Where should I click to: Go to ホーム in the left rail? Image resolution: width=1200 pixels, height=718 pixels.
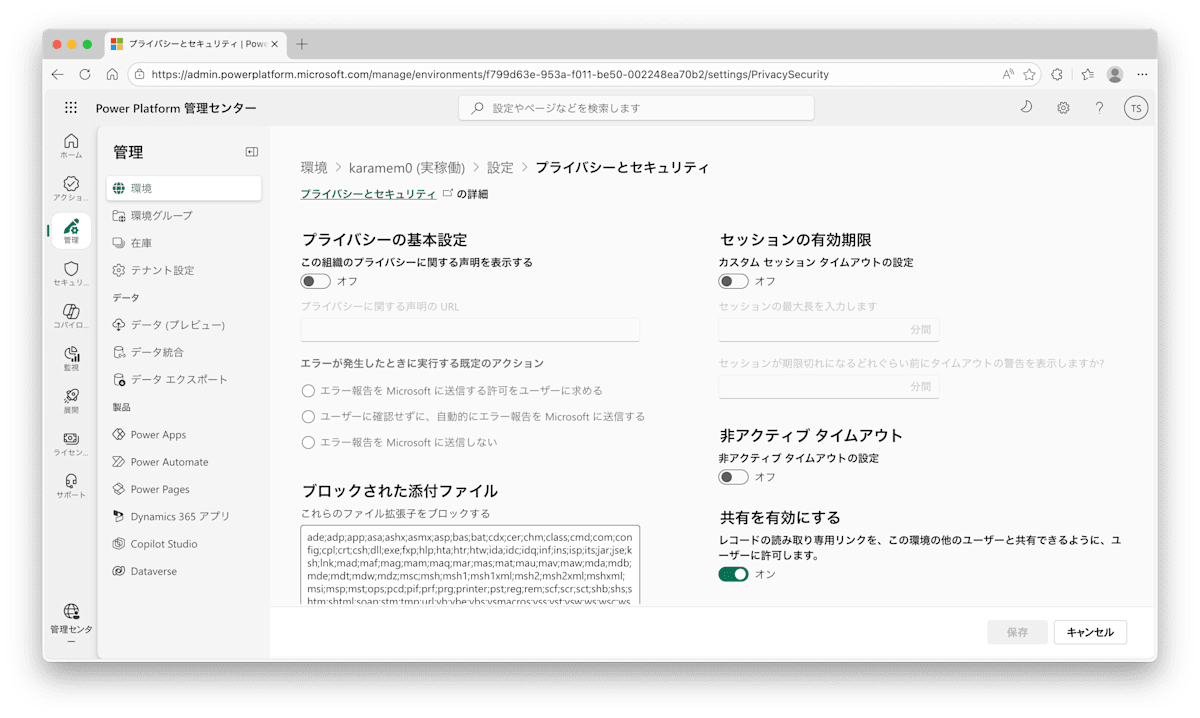71,146
